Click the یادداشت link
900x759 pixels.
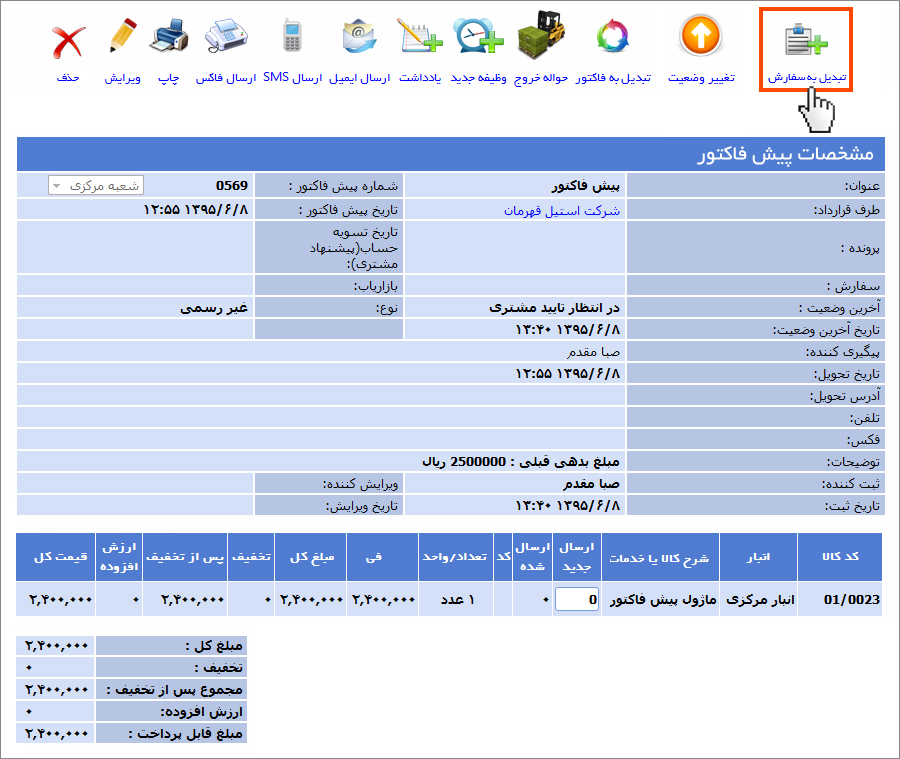click(x=420, y=78)
